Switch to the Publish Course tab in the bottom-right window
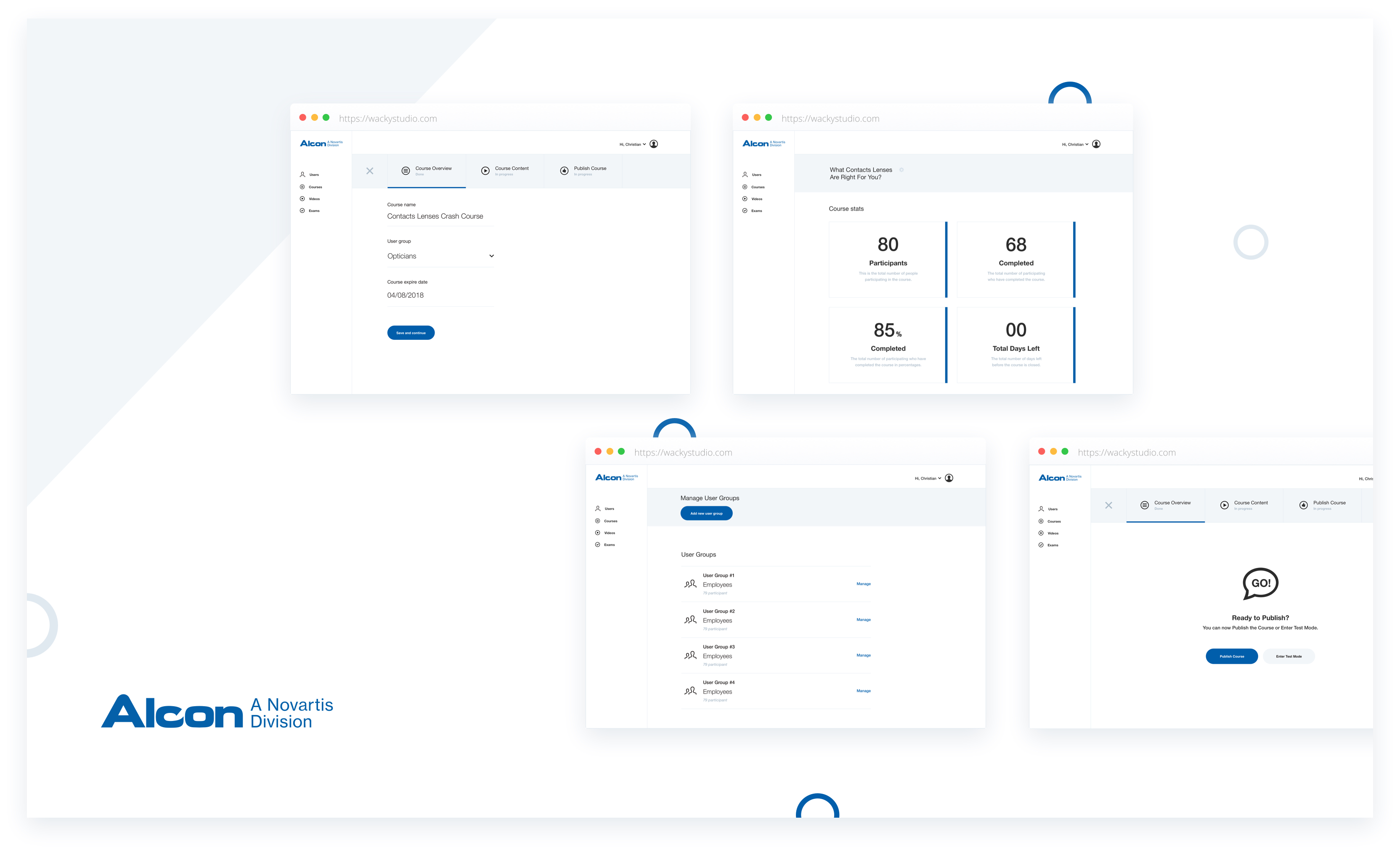Screen dimensions: 1400x853 click(1323, 505)
